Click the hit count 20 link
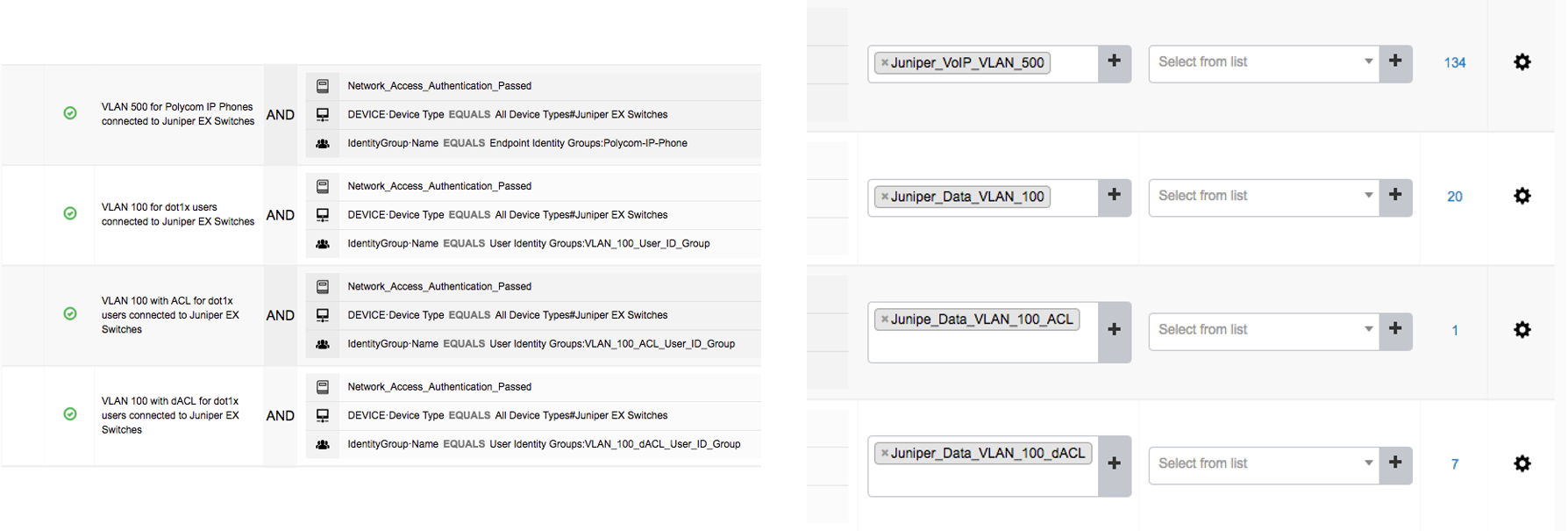The width and height of the screenshot is (1568, 531). coord(1454,197)
